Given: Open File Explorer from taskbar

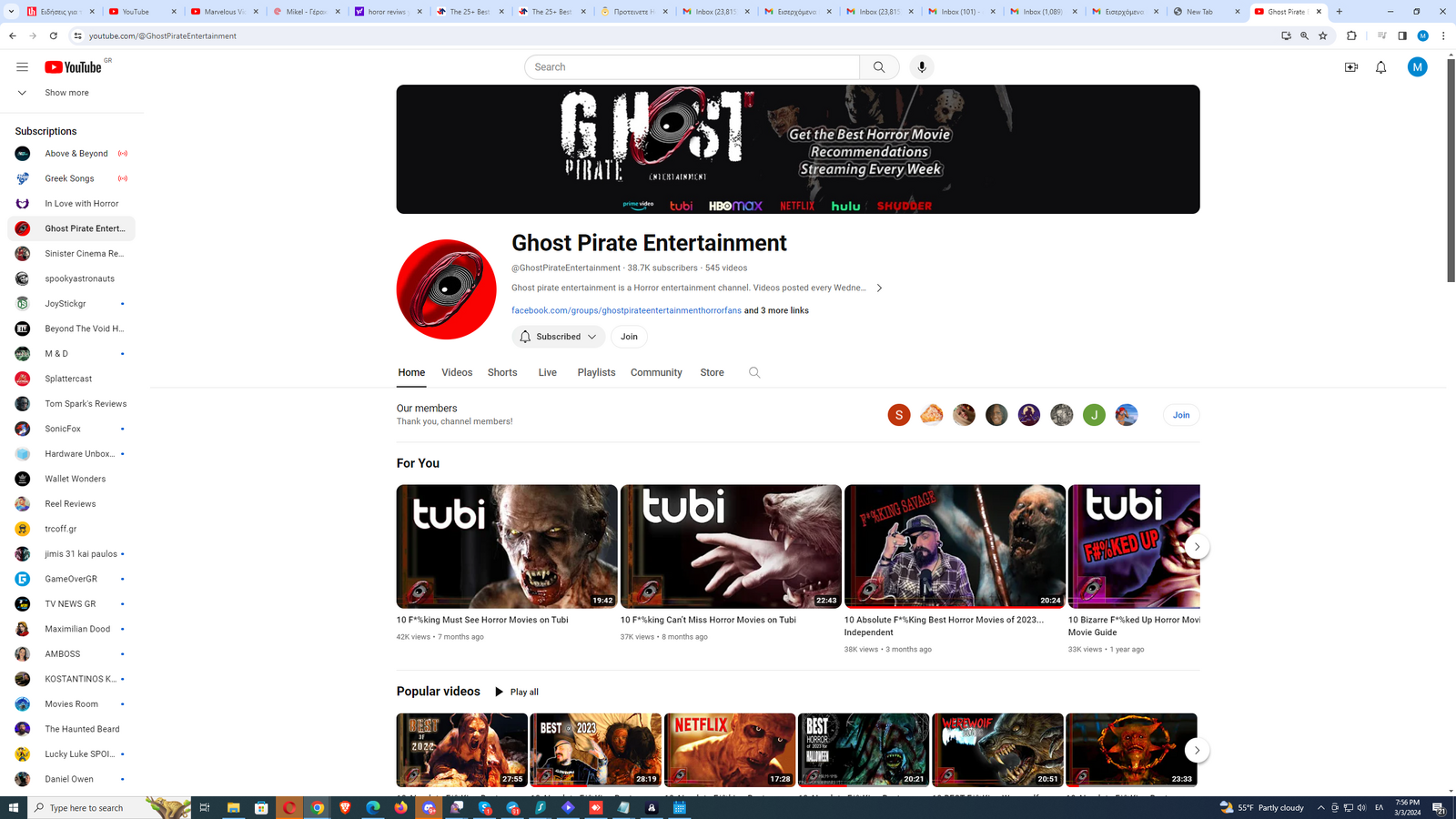Looking at the screenshot, I should [233, 807].
